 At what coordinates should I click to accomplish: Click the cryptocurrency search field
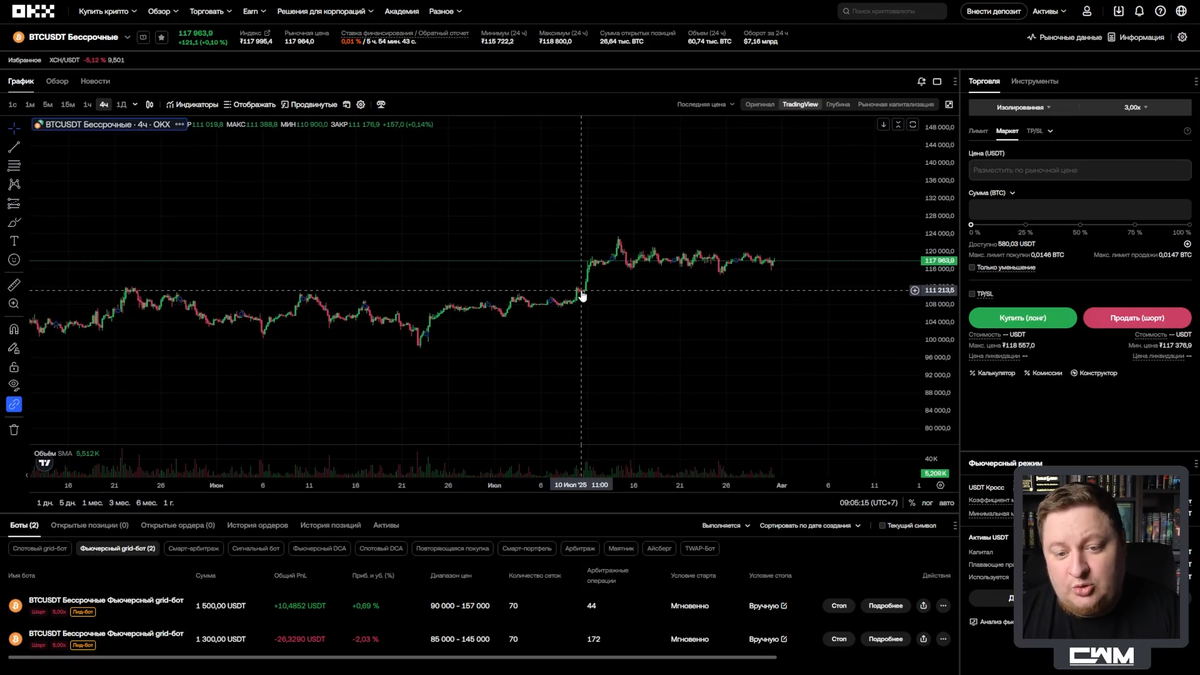[892, 11]
